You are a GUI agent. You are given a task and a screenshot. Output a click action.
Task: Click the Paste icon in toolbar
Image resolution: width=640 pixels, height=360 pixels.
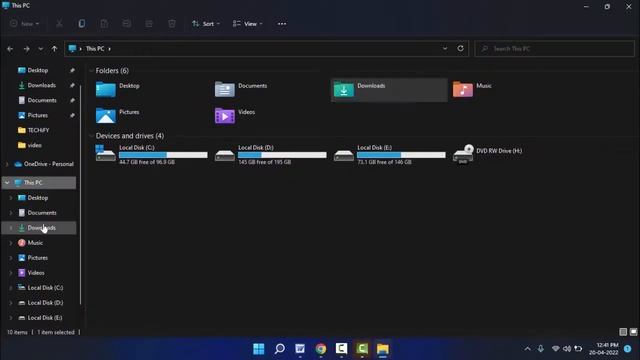pos(104,24)
